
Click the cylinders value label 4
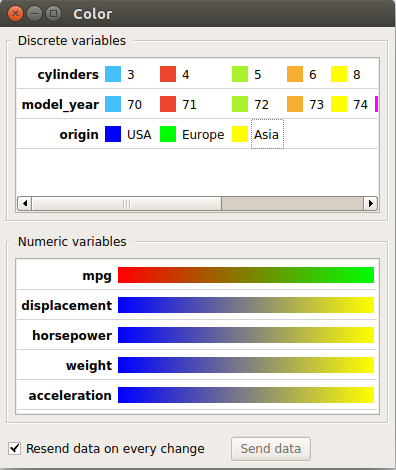point(186,74)
